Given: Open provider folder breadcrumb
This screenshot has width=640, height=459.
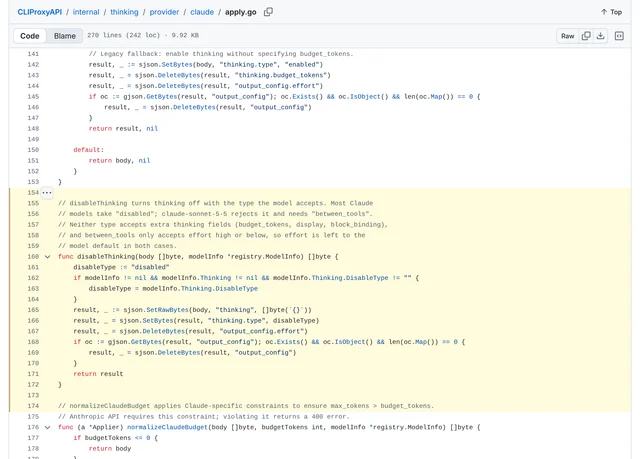Looking at the screenshot, I should coord(164,12).
